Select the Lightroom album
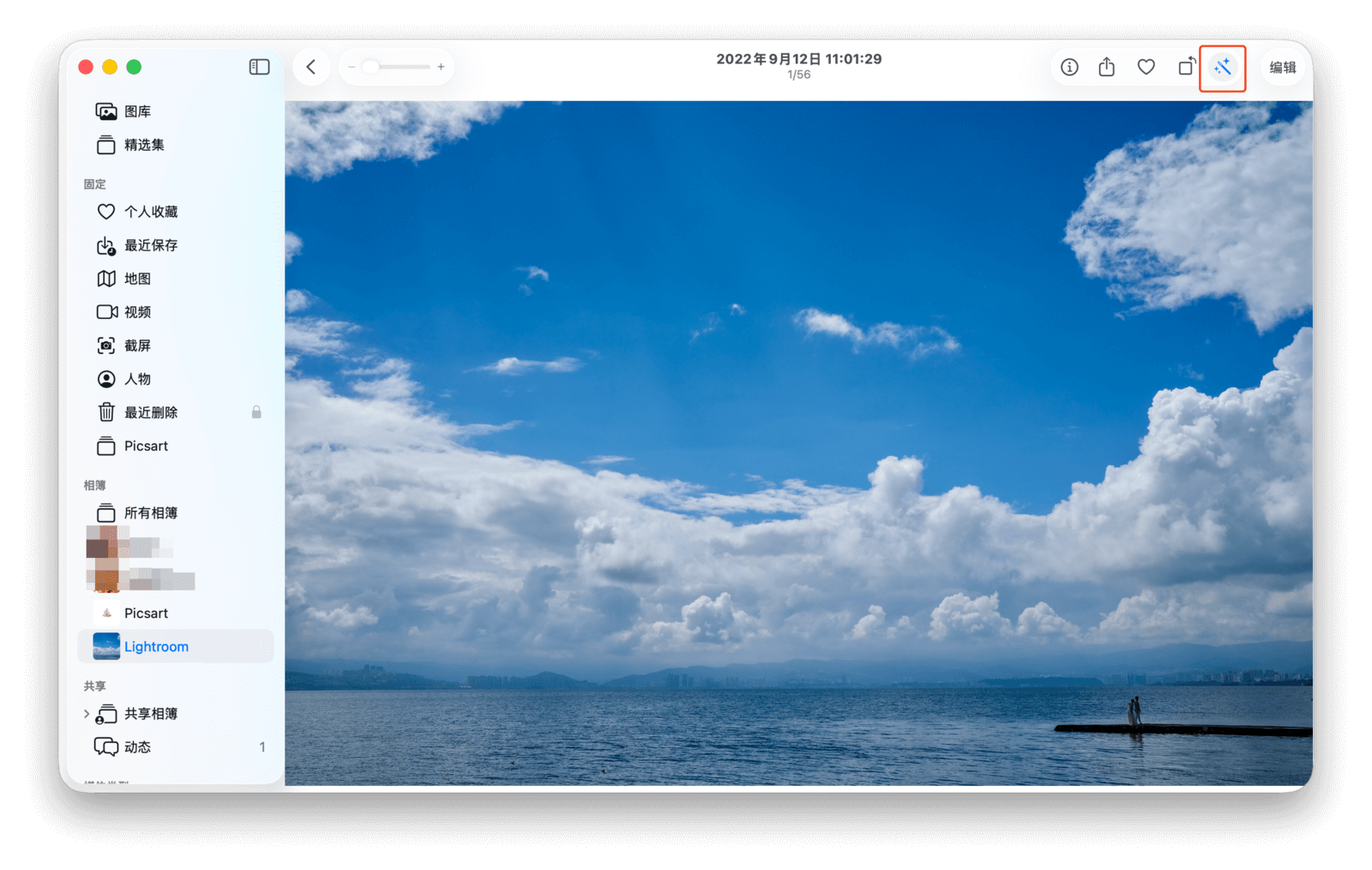 [x=156, y=646]
